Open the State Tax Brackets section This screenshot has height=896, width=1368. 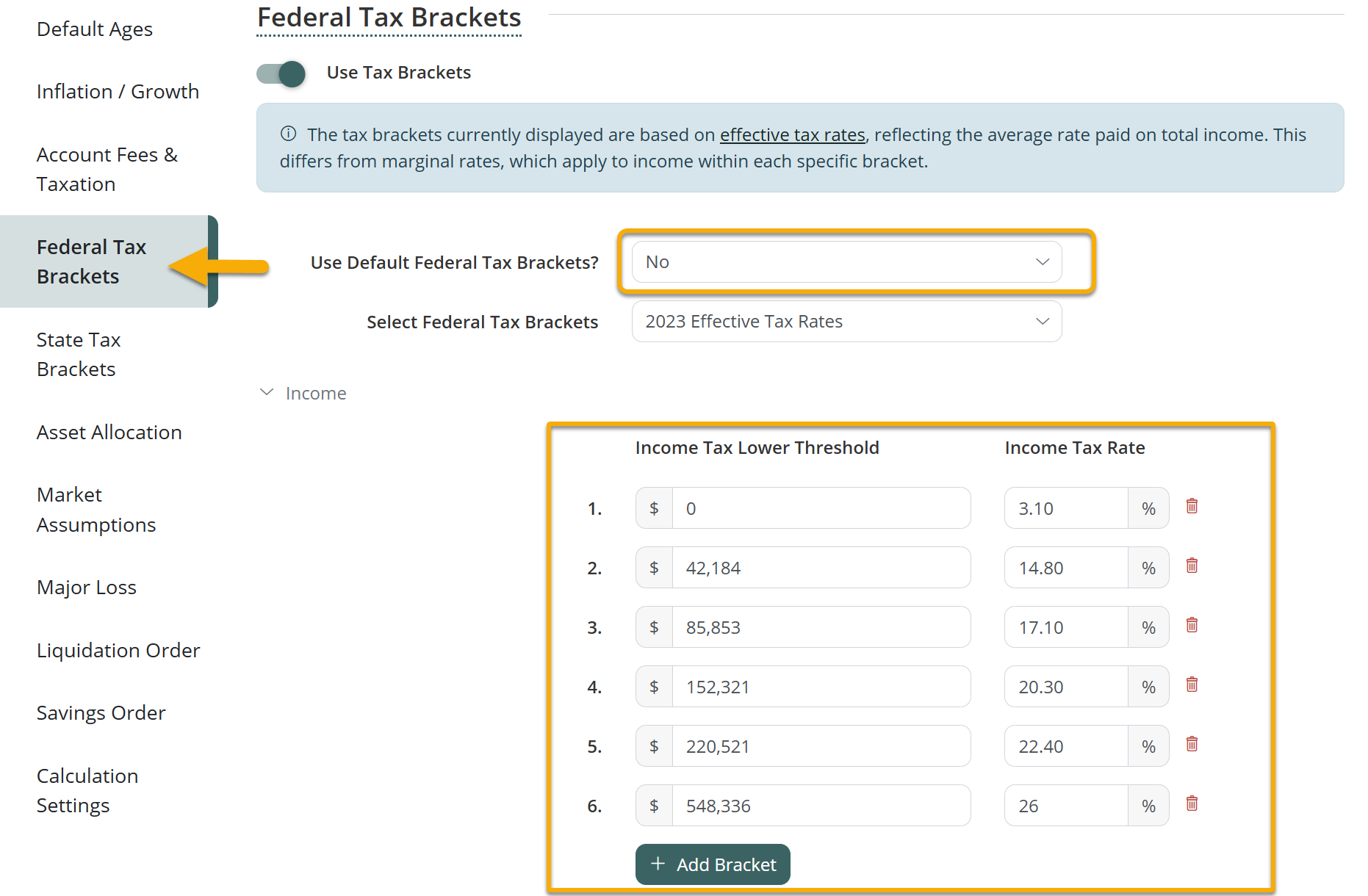[x=79, y=354]
